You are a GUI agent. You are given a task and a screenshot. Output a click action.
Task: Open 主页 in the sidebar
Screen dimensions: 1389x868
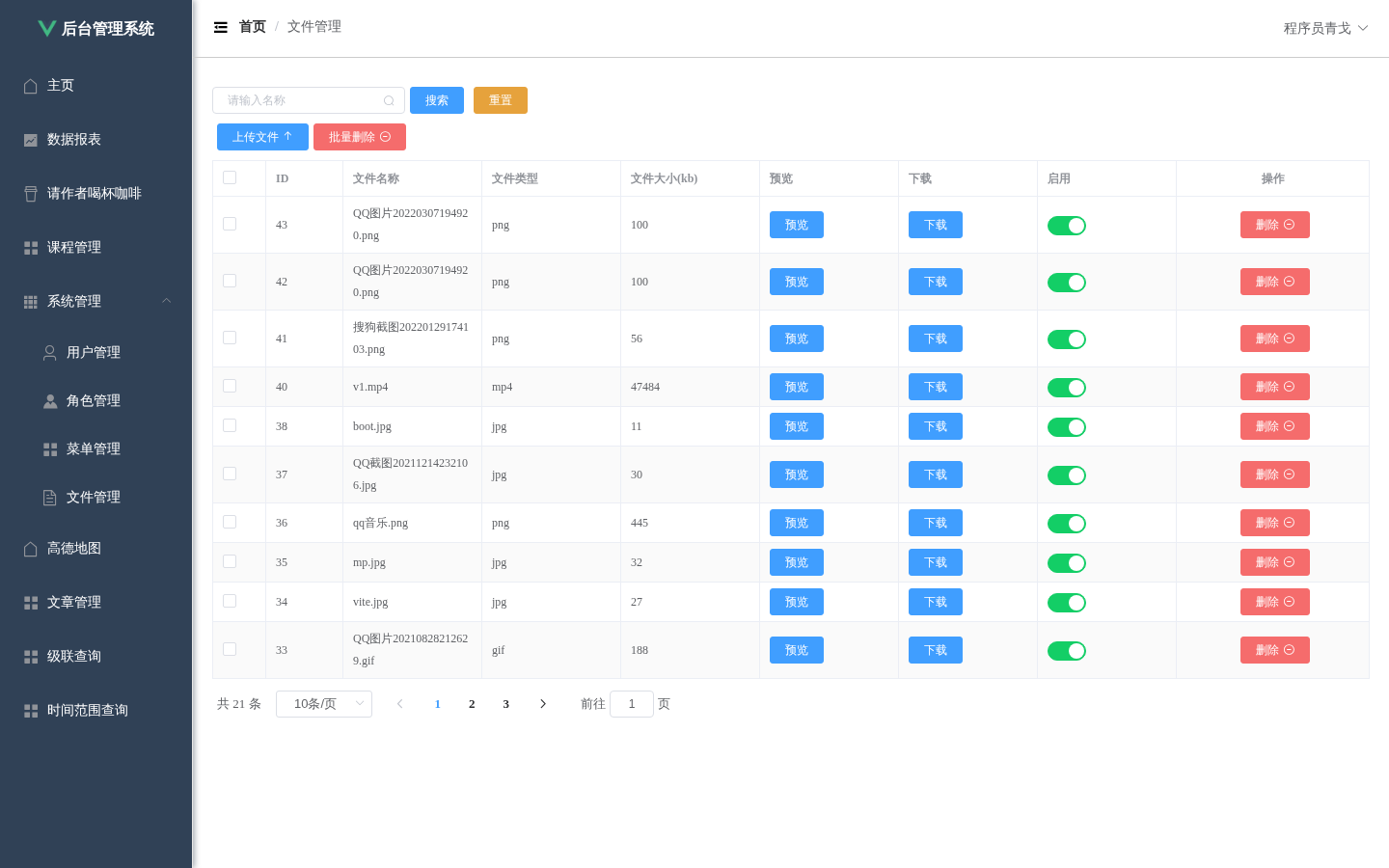96,86
